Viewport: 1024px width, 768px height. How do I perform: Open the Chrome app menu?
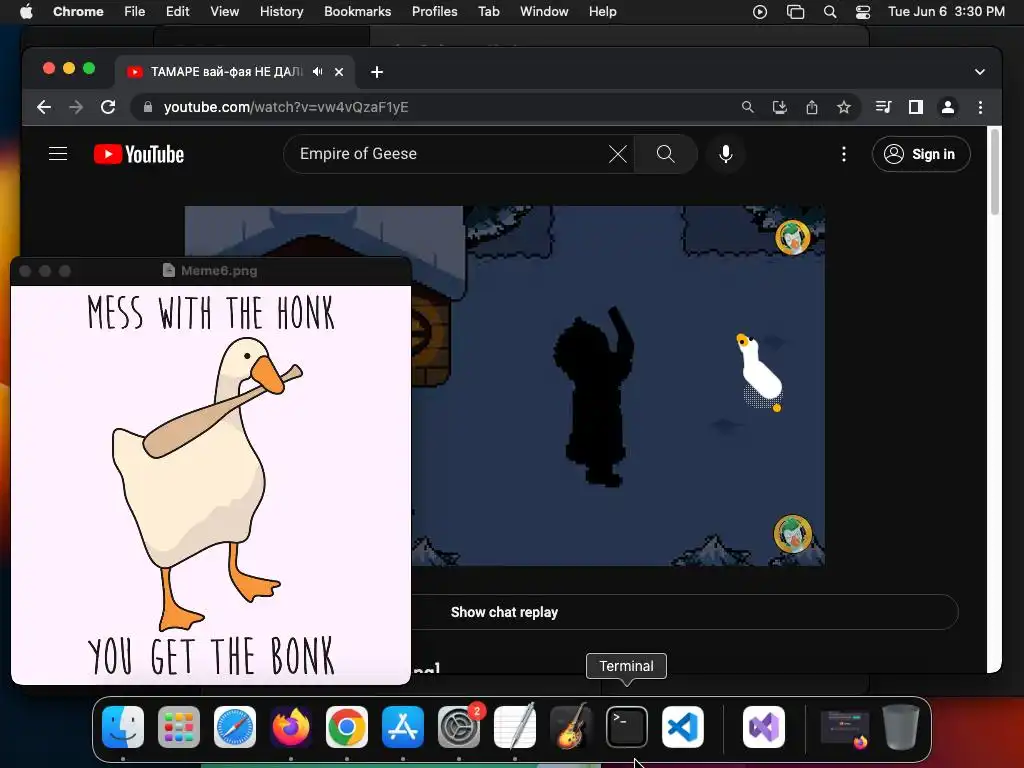click(x=78, y=12)
